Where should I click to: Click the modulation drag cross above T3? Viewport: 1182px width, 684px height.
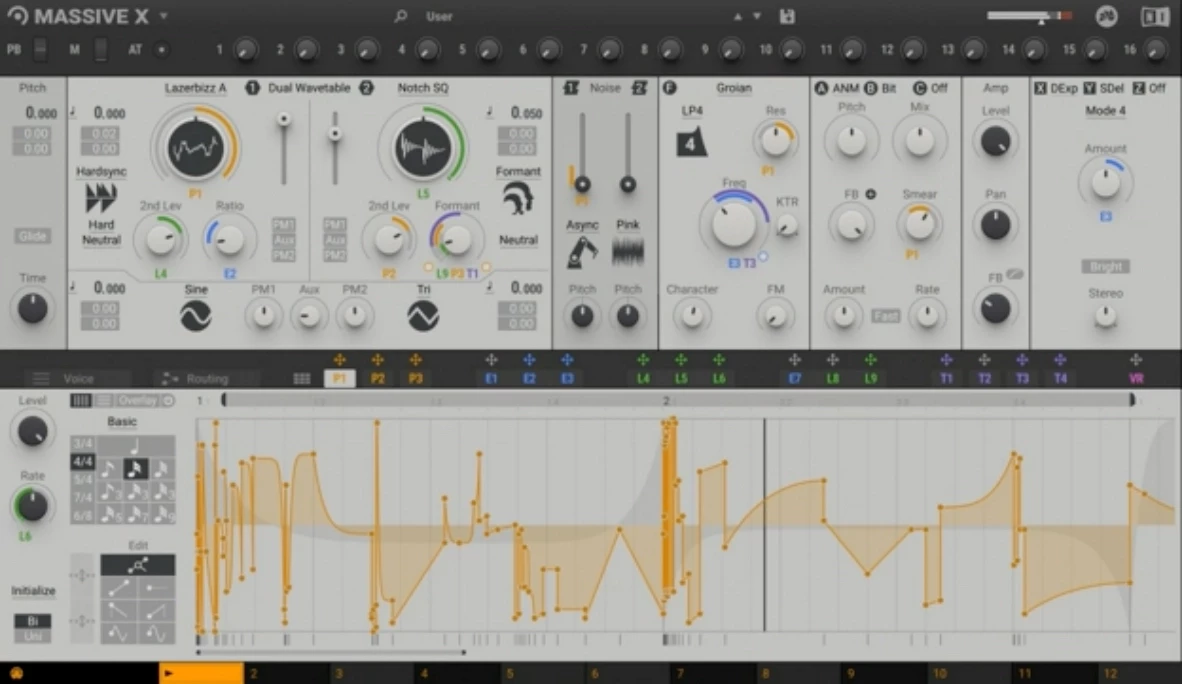[x=1022, y=360]
